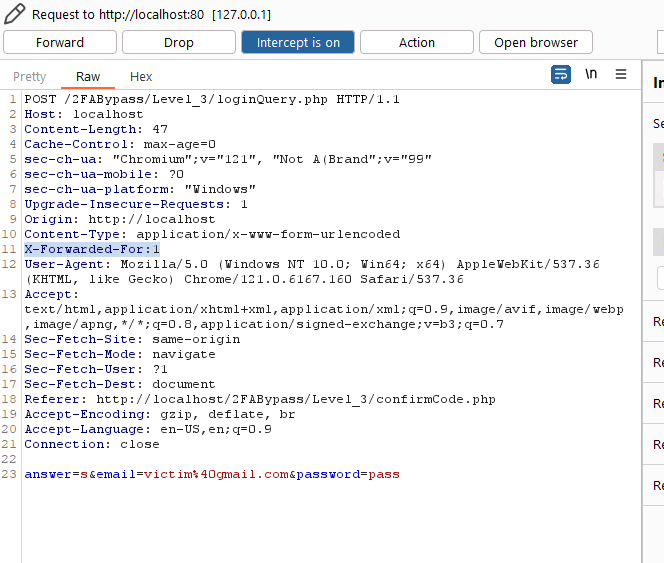Forward the intercepted request
This screenshot has width=664, height=563.
point(60,42)
